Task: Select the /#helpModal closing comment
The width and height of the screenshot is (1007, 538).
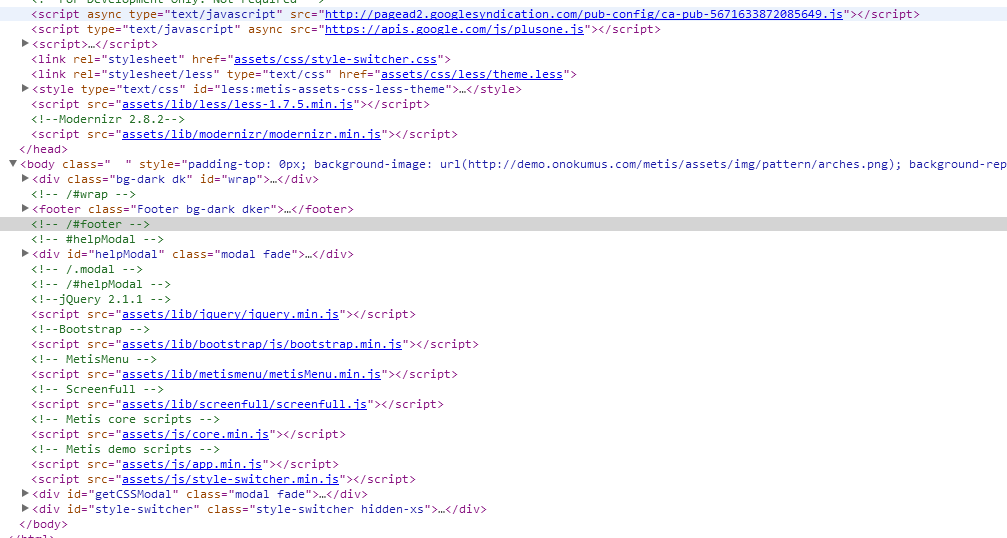Action: point(101,284)
